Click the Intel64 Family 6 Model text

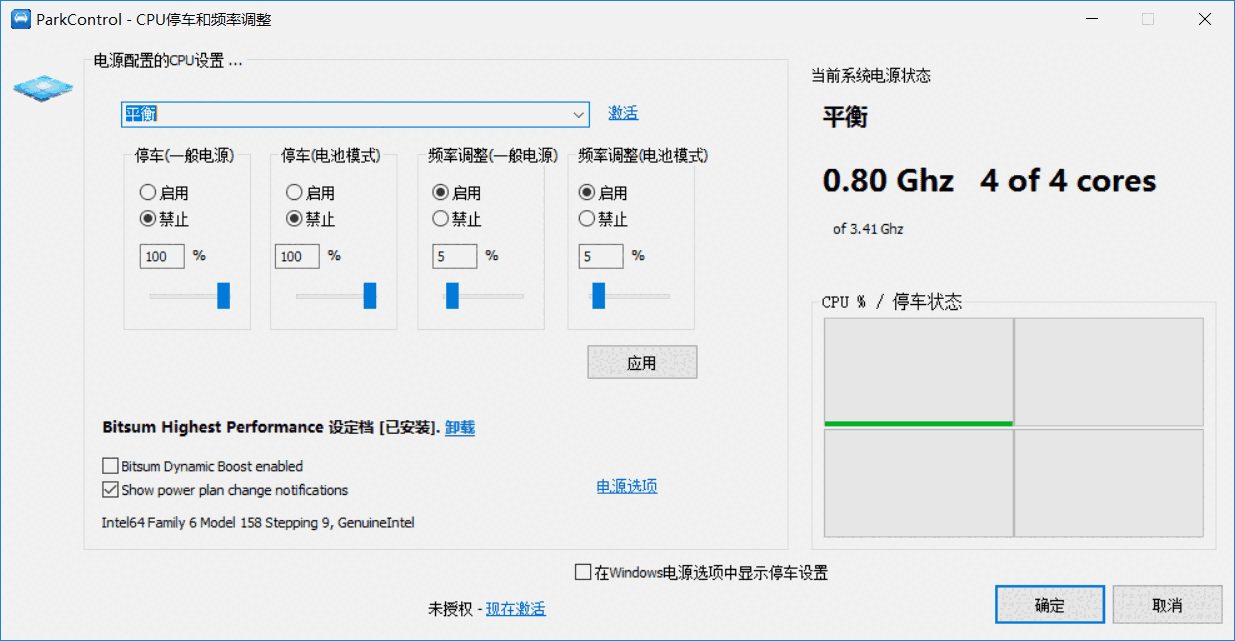tap(258, 523)
